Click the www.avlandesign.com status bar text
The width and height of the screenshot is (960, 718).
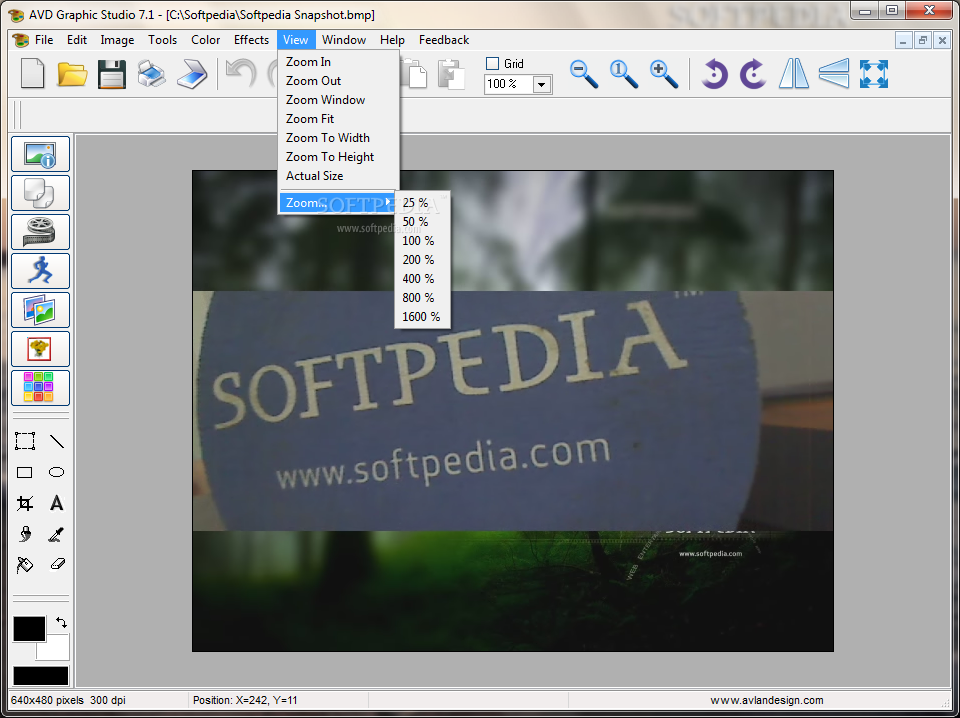767,700
